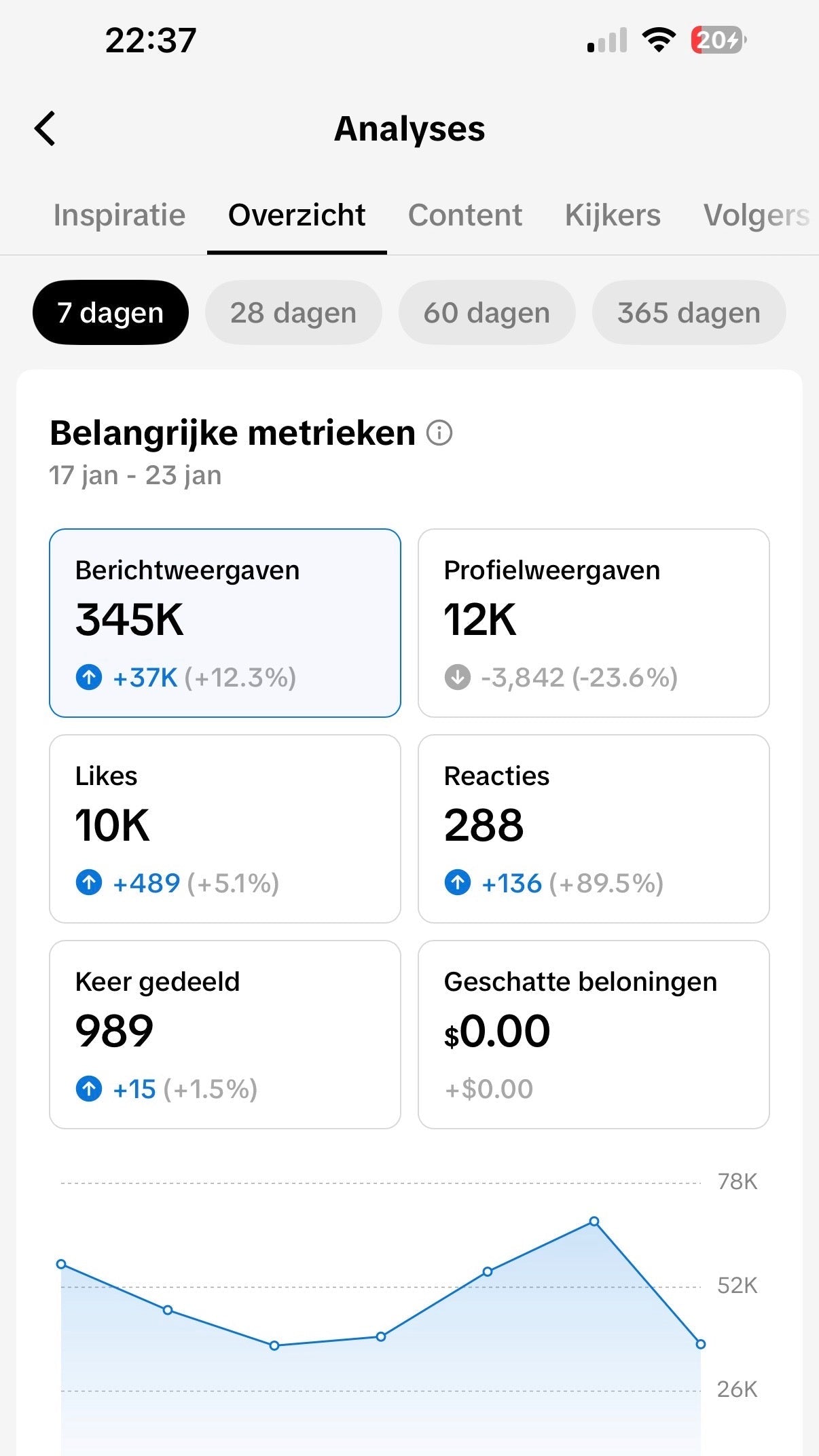Select the 28 dagen period filter
Screen dimensions: 819x1456
coord(293,312)
